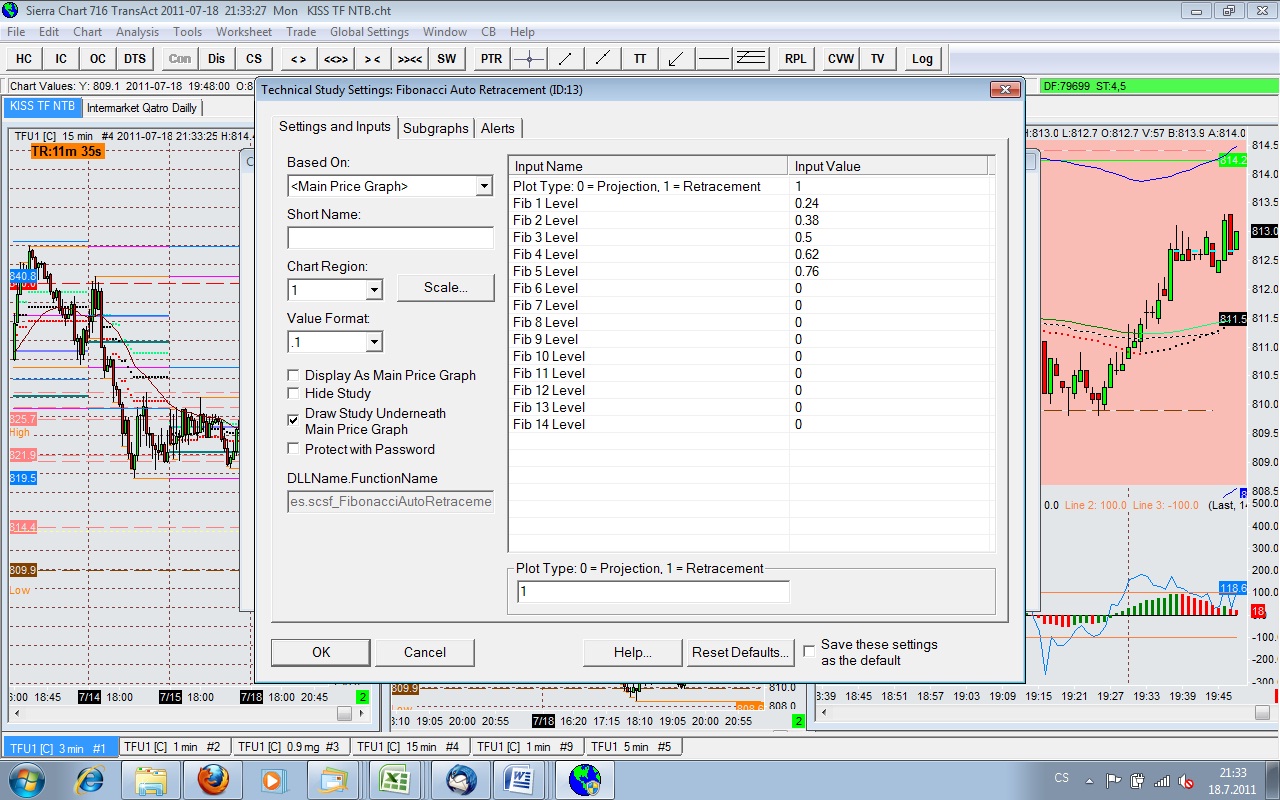Open the Based On dropdown
Image resolution: width=1280 pixels, height=800 pixels.
[484, 186]
